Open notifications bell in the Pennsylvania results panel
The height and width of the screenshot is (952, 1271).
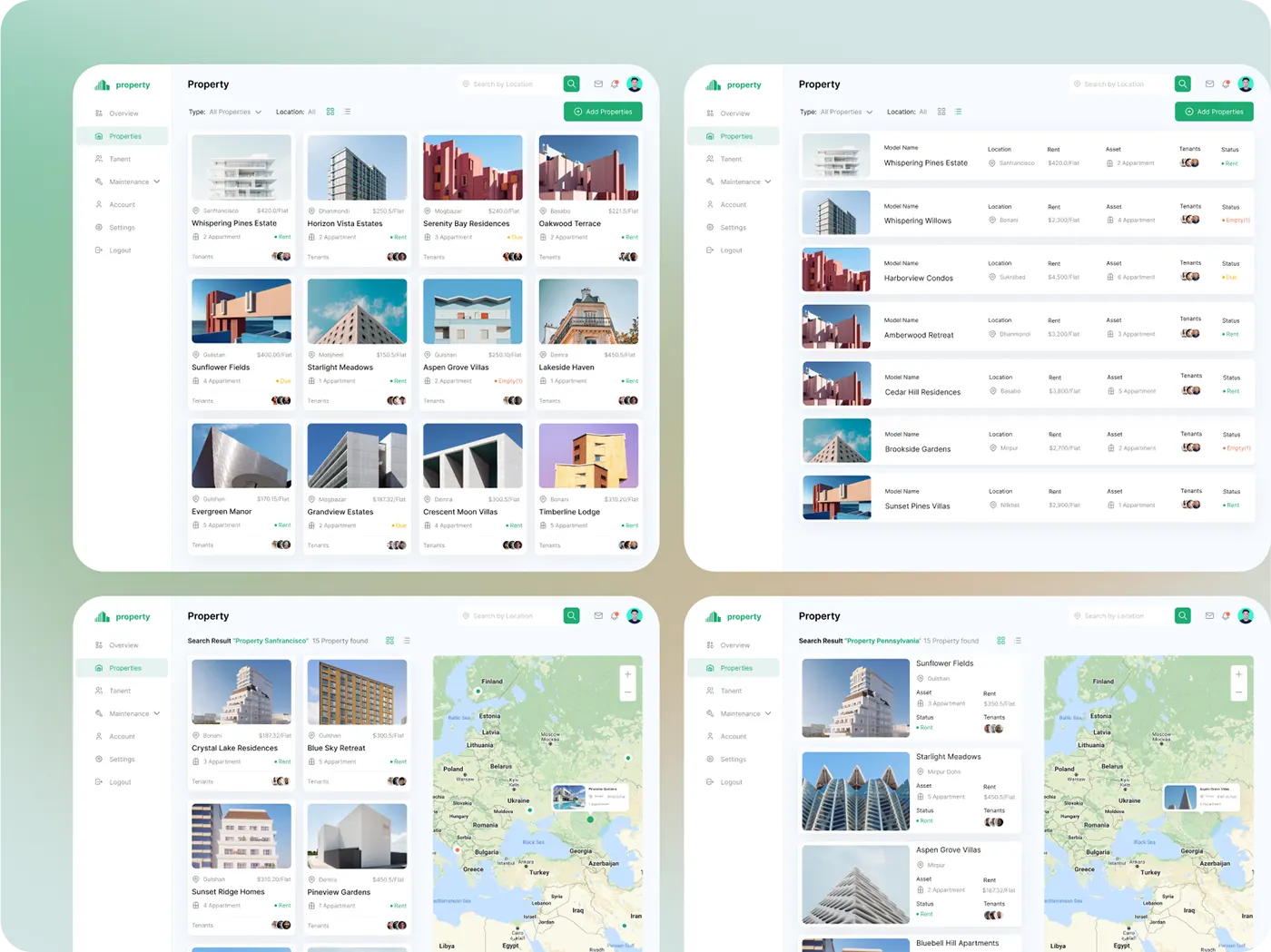tap(1227, 616)
